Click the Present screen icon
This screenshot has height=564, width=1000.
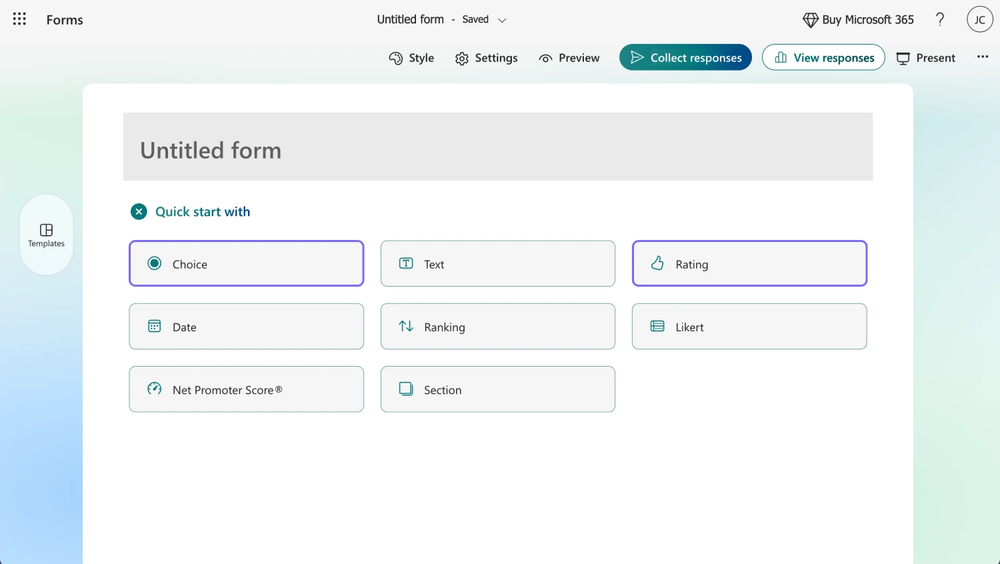click(x=925, y=58)
